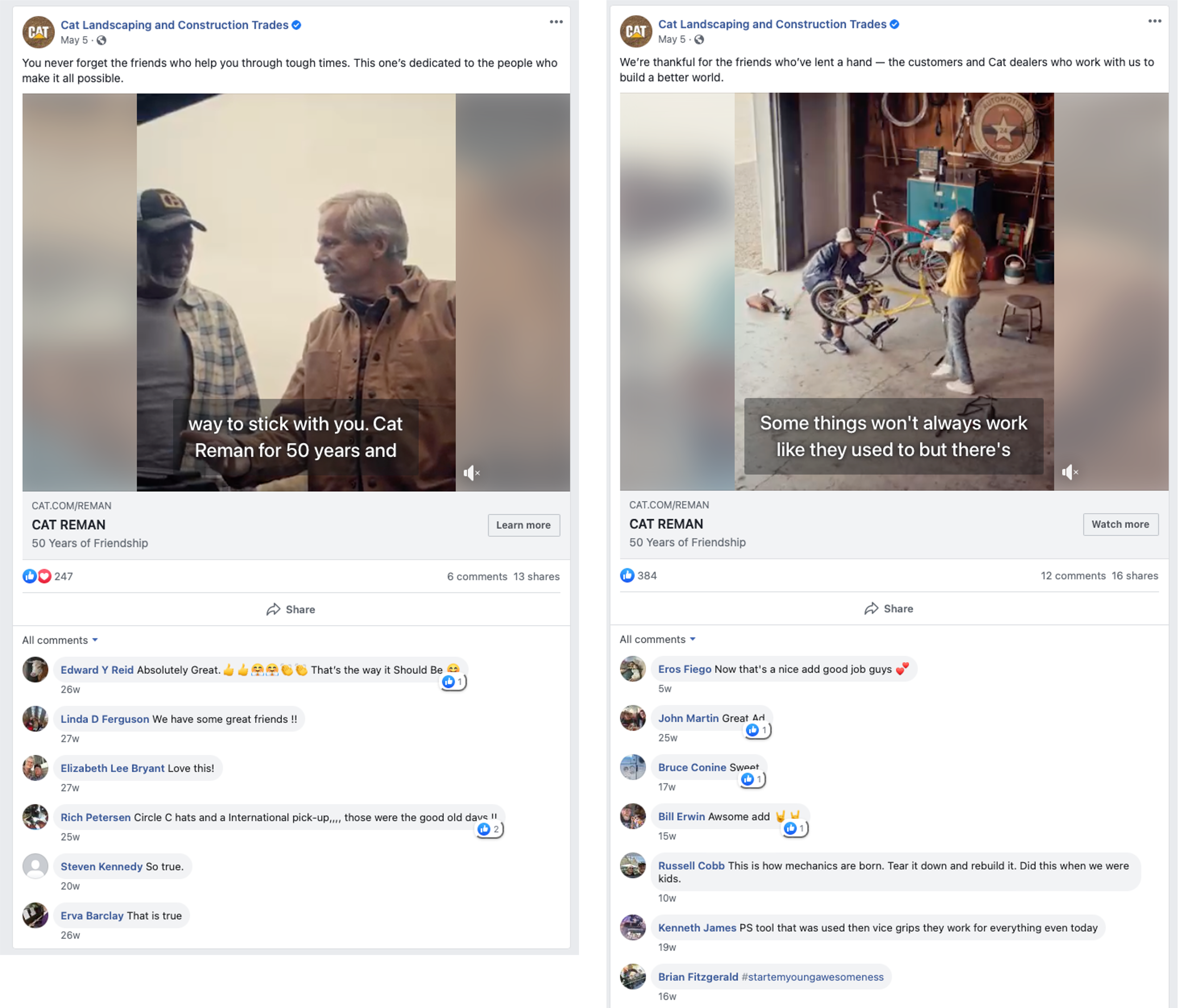1179x1008 pixels.
Task: Click the verified badge on right post
Action: point(895,25)
